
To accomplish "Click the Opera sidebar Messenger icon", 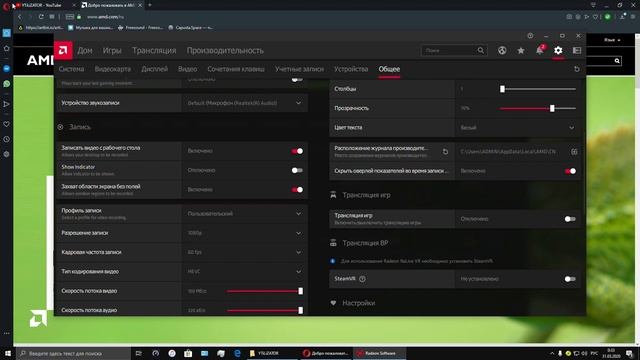I will pos(7,68).
